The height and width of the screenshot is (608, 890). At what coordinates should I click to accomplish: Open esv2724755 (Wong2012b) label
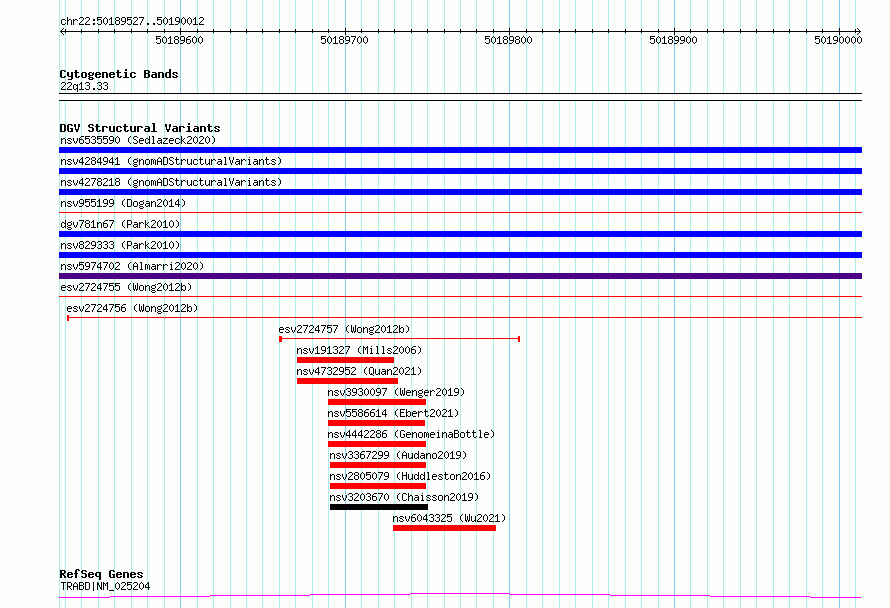coord(126,287)
